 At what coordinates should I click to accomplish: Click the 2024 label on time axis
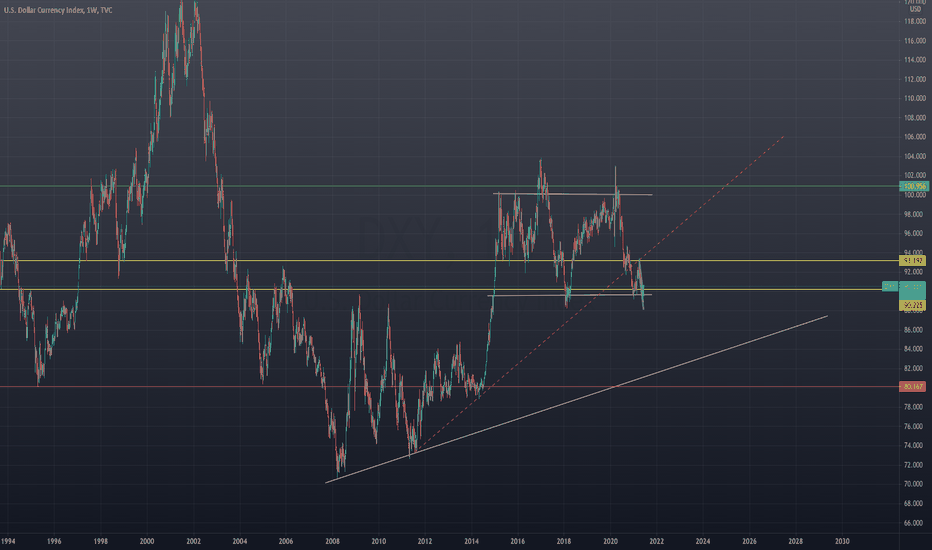point(703,541)
